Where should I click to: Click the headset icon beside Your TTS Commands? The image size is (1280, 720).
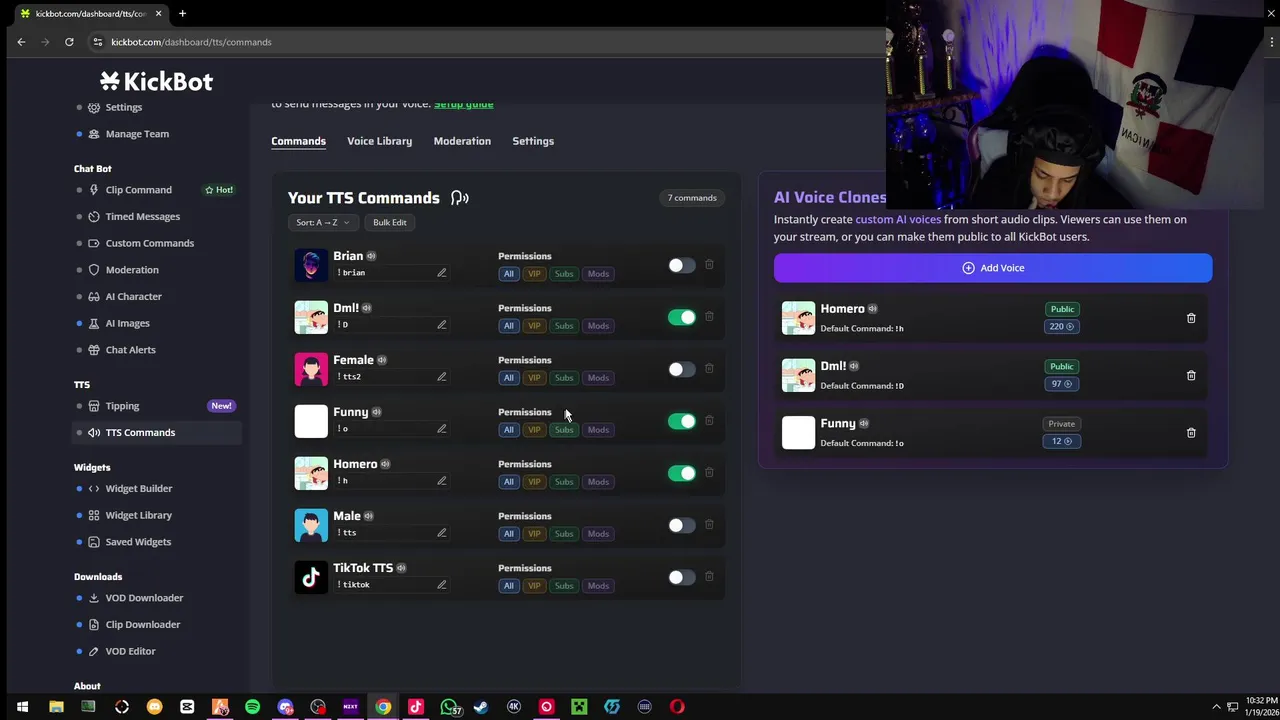[x=459, y=198]
